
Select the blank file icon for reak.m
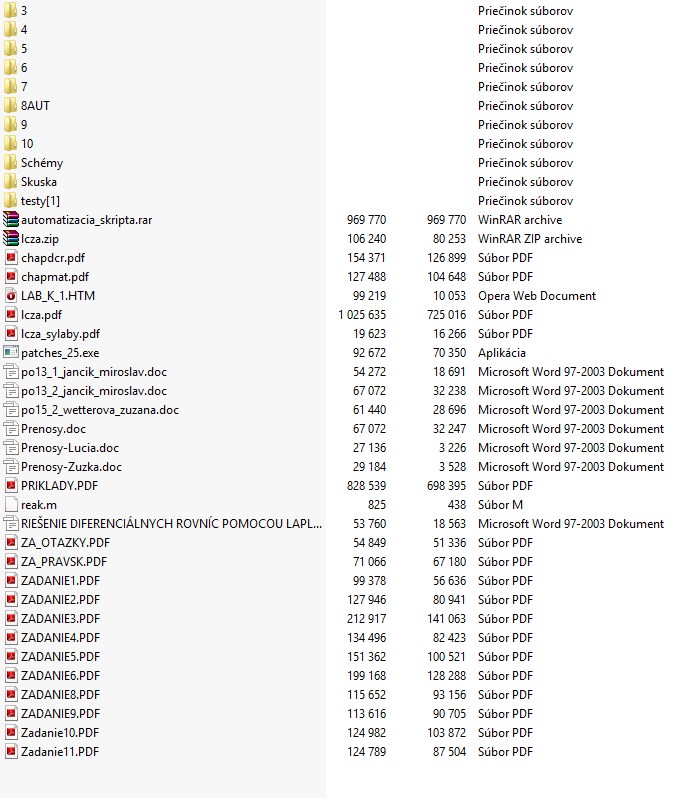(11, 505)
